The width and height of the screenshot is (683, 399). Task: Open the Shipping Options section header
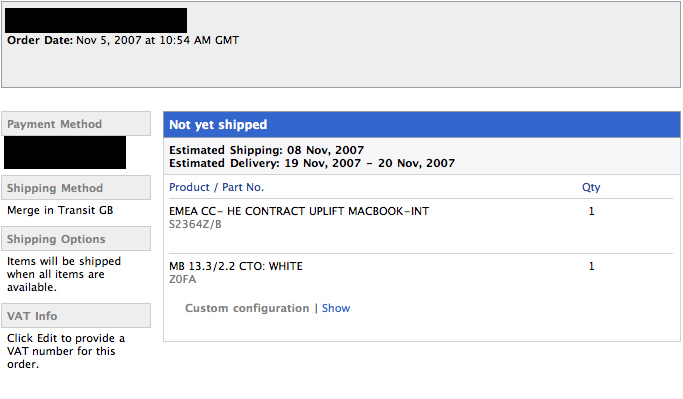click(76, 239)
